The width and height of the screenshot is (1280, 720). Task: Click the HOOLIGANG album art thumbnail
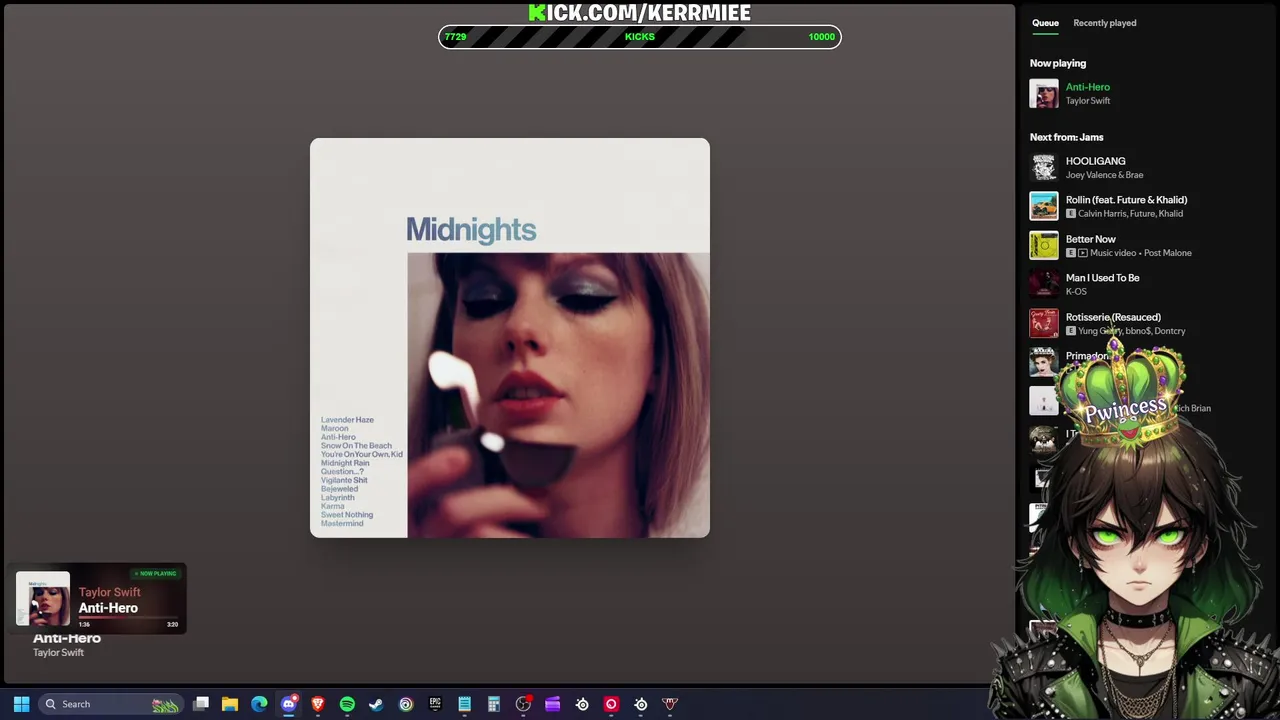pos(1044,167)
